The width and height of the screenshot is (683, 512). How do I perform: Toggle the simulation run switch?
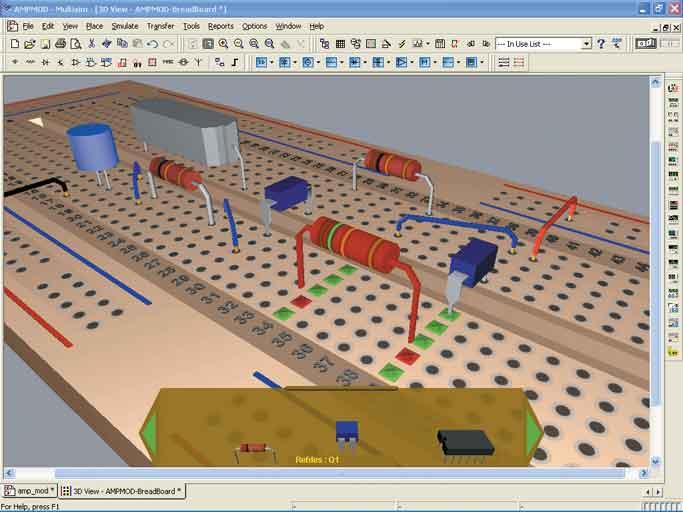pyautogui.click(x=646, y=43)
